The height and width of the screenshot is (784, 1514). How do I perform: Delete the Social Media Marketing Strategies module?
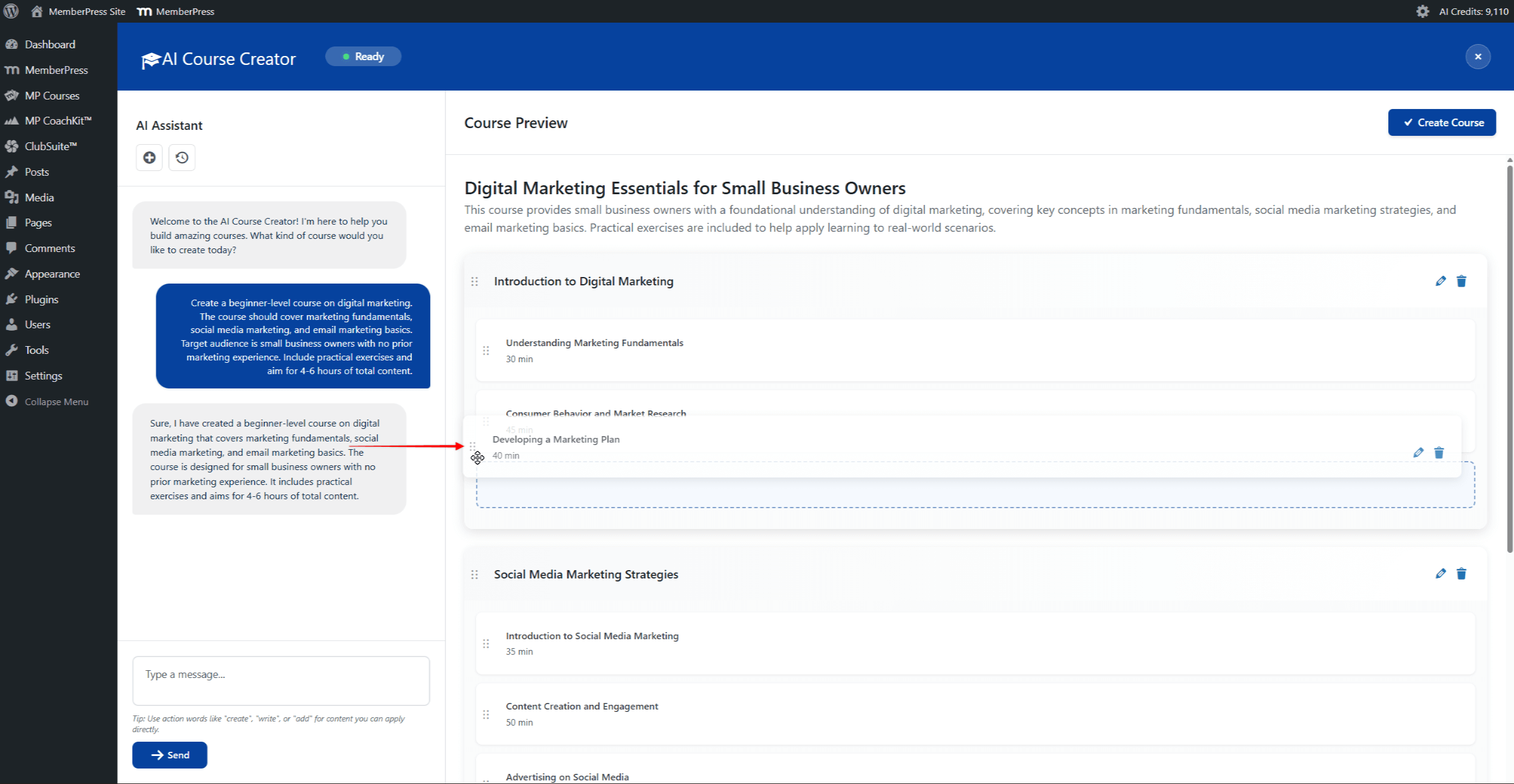coord(1461,573)
